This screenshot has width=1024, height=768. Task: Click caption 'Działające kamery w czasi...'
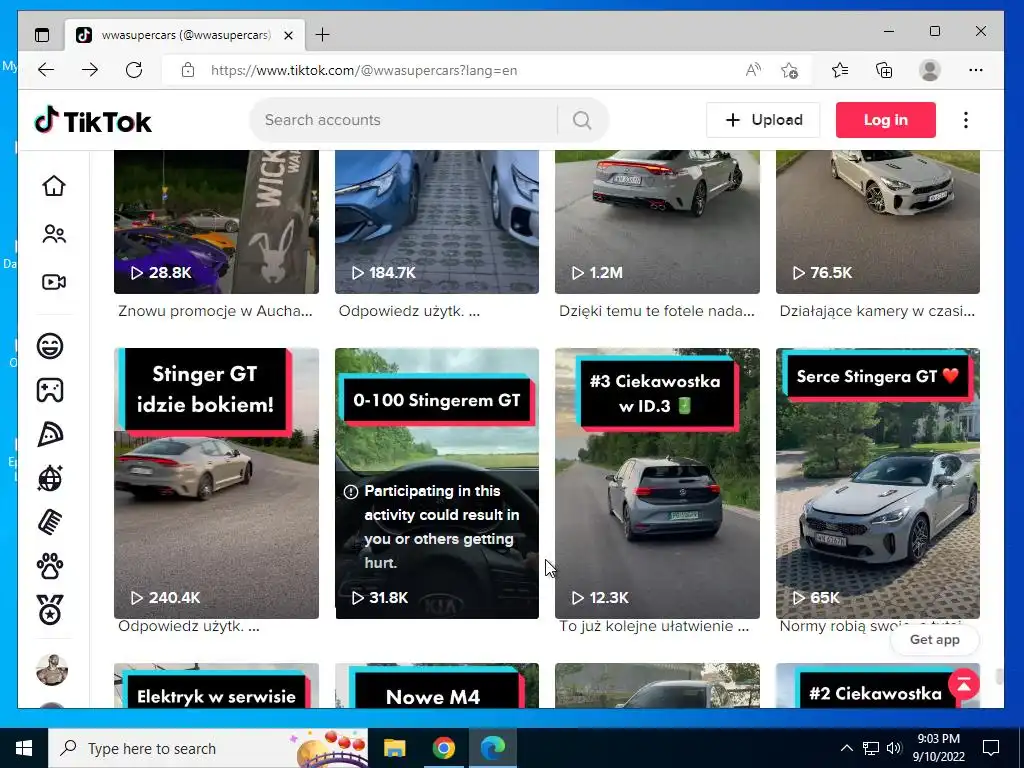coord(877,312)
